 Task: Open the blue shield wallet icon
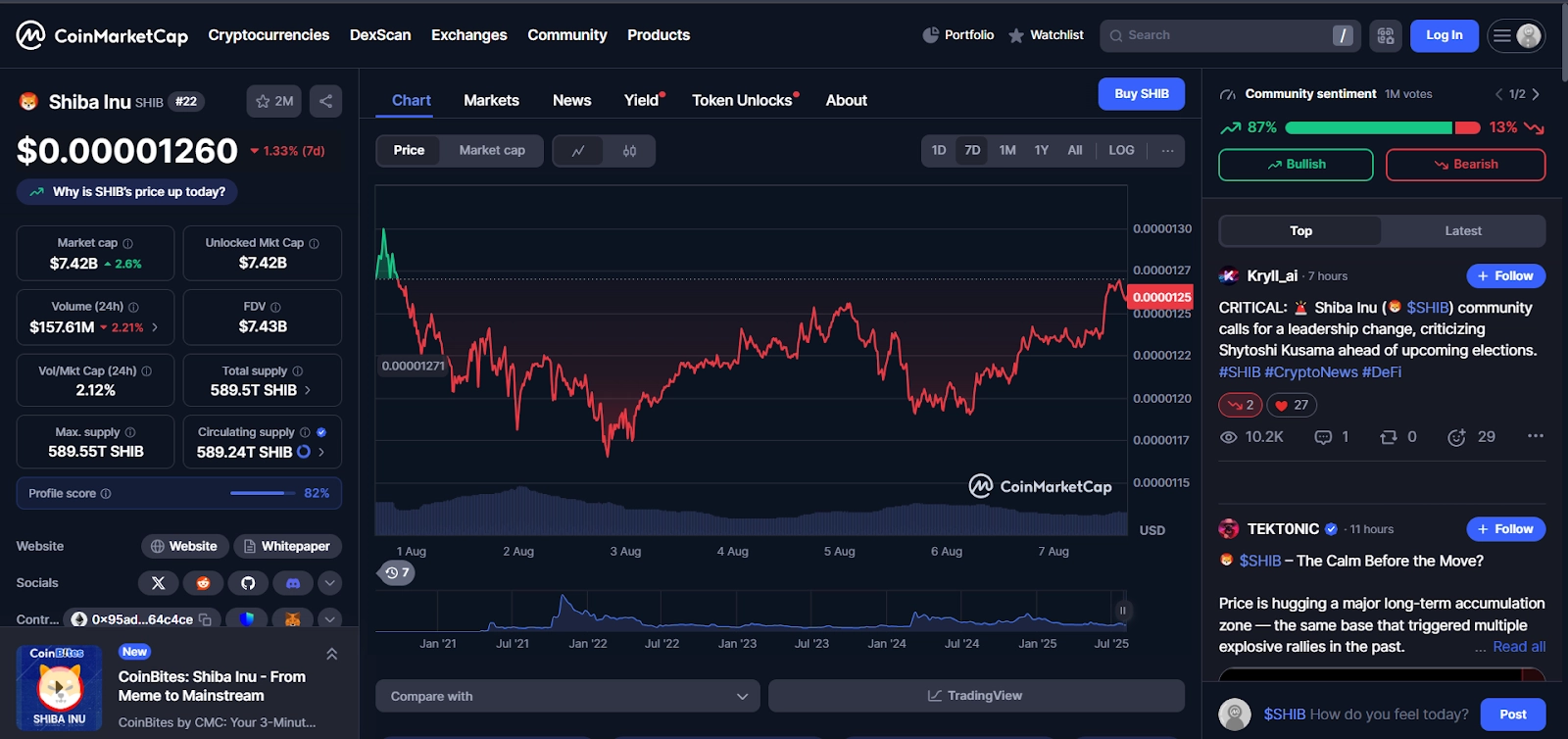[x=247, y=619]
